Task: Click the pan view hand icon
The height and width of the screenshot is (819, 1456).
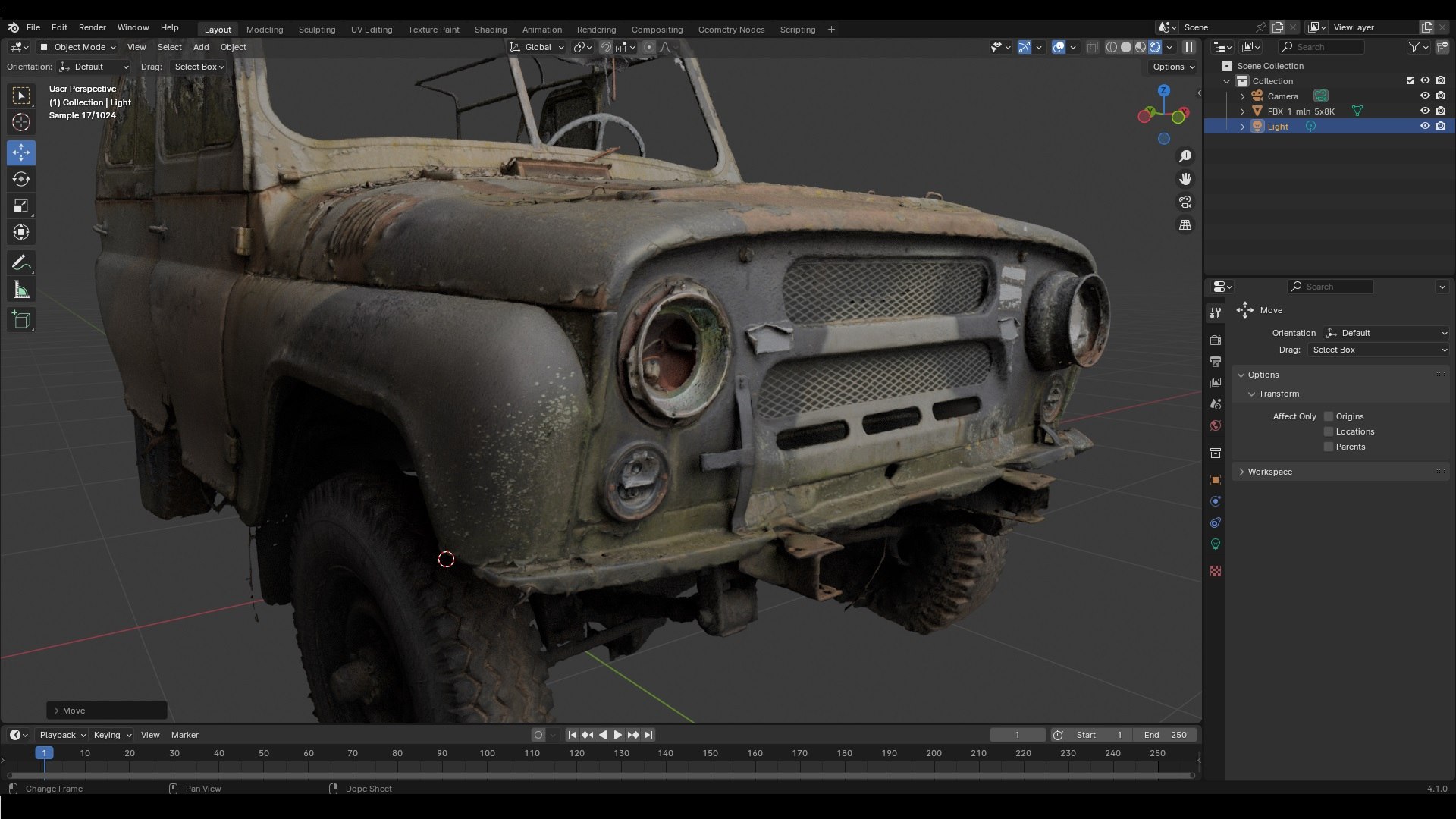Action: (1185, 179)
